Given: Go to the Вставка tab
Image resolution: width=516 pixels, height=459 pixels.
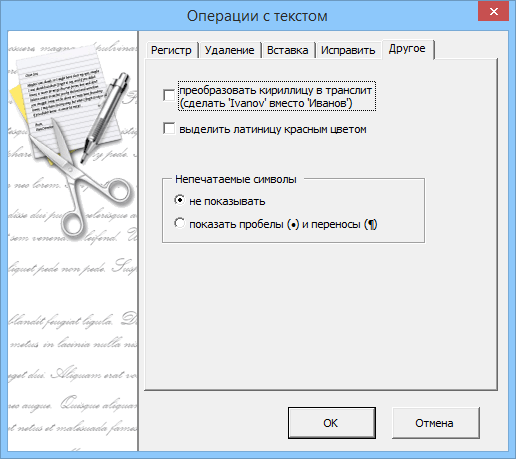Looking at the screenshot, I should click(287, 50).
